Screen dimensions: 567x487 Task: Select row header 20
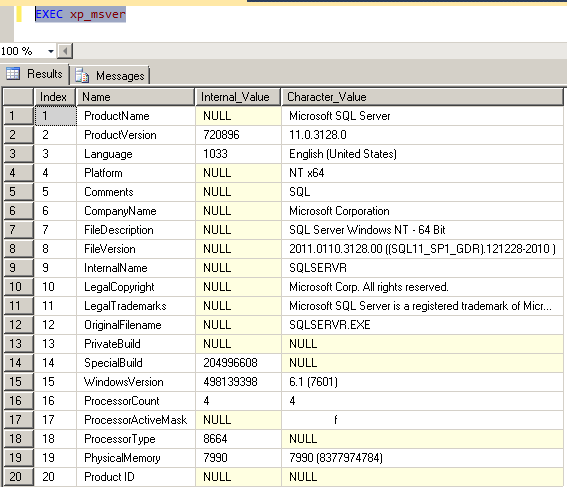click(18, 477)
